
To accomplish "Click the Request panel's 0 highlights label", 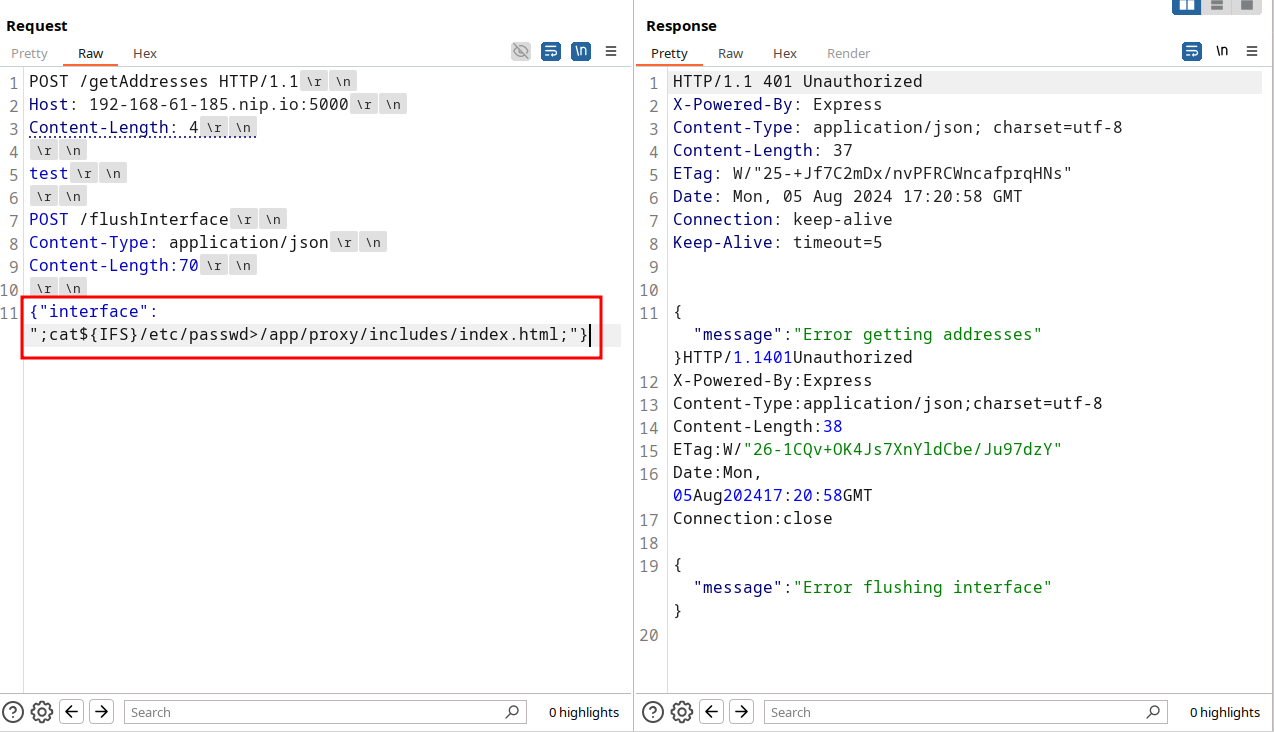I will coord(584,712).
